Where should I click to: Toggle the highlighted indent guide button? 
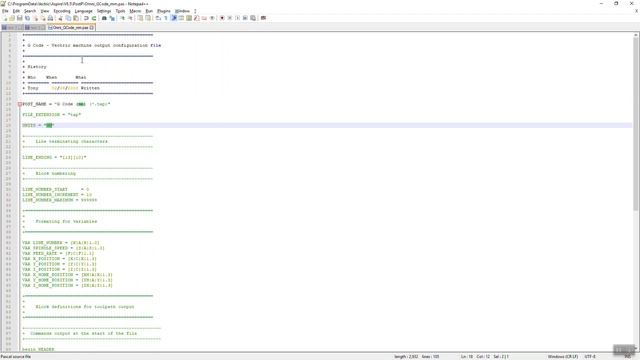173,18
